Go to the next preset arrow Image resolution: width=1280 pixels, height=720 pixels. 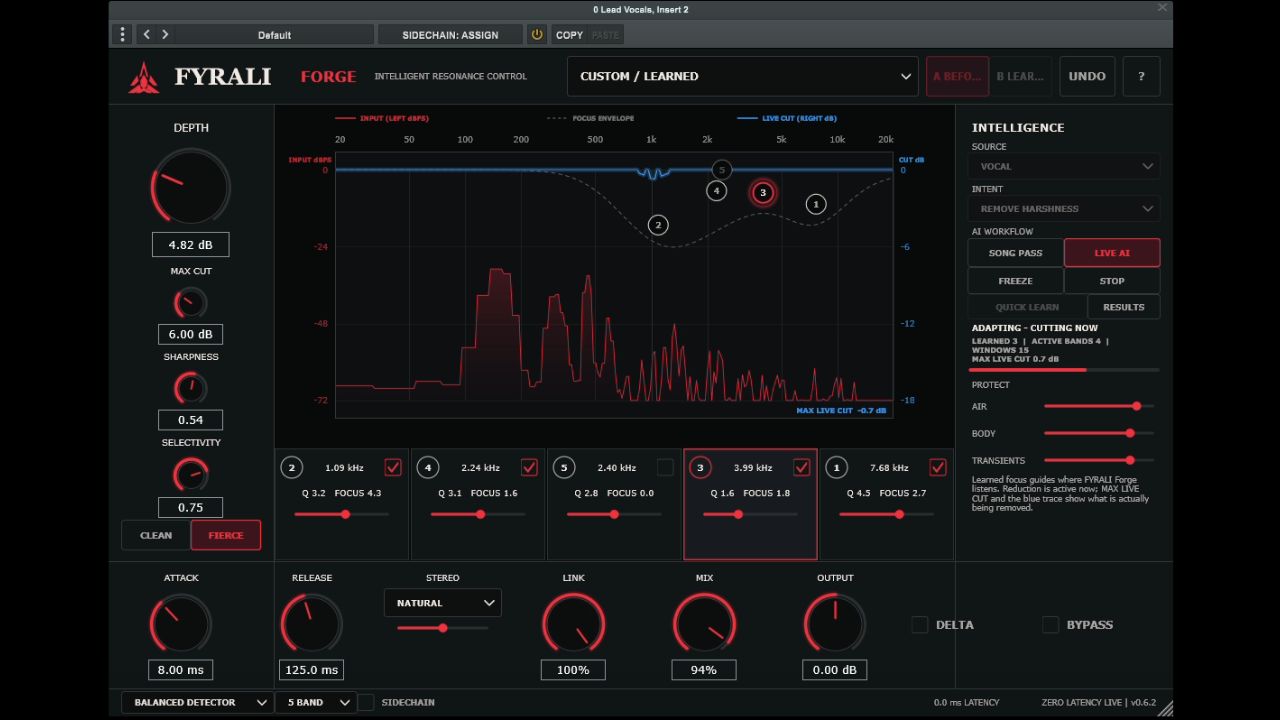point(165,35)
